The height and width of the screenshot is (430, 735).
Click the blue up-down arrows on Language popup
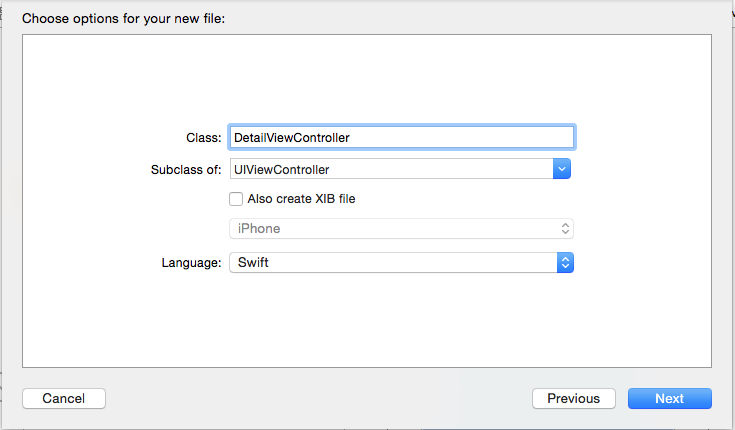pos(565,263)
